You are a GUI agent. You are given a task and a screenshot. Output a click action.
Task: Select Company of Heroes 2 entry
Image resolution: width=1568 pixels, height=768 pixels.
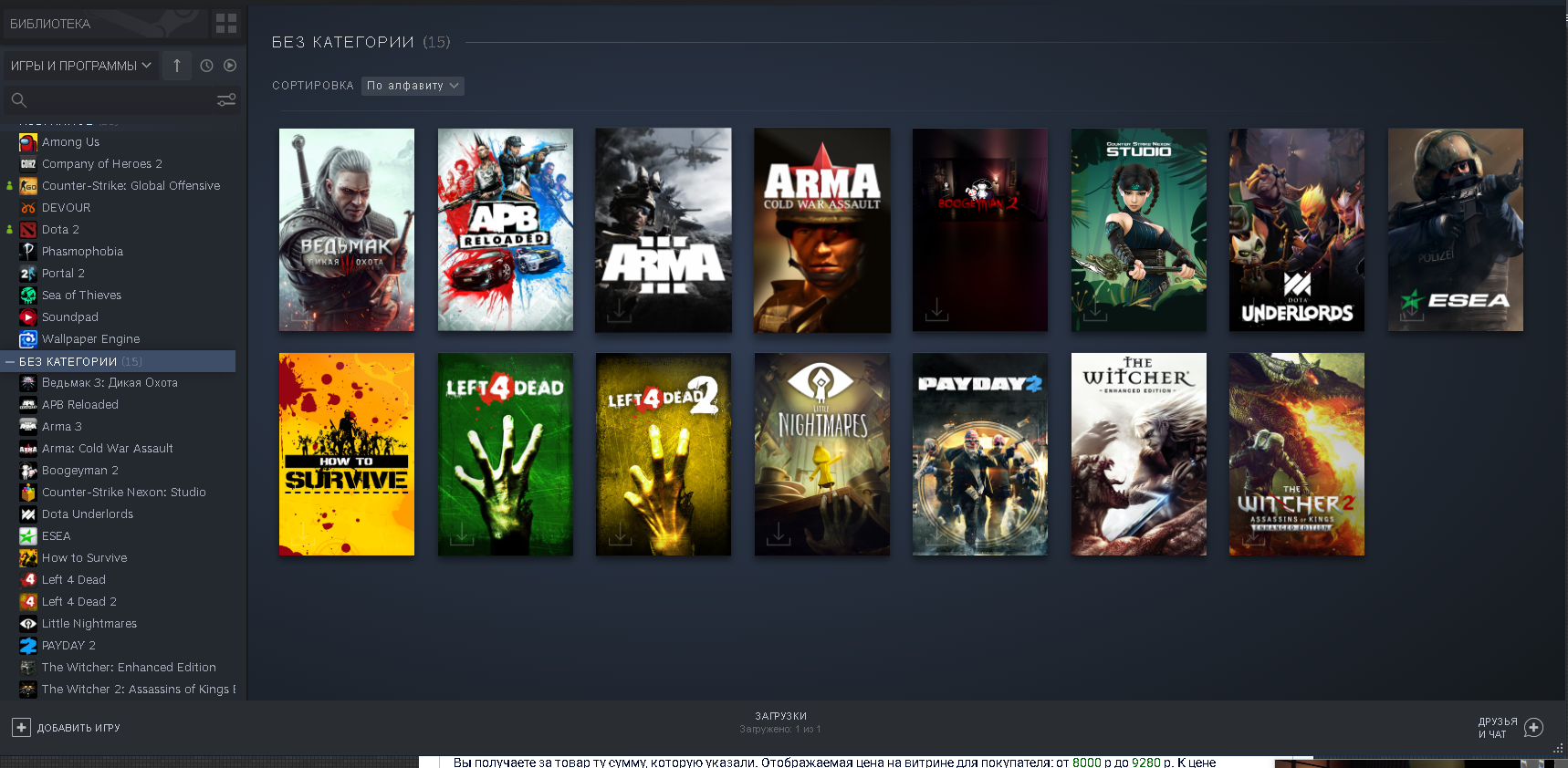pyautogui.click(x=101, y=164)
